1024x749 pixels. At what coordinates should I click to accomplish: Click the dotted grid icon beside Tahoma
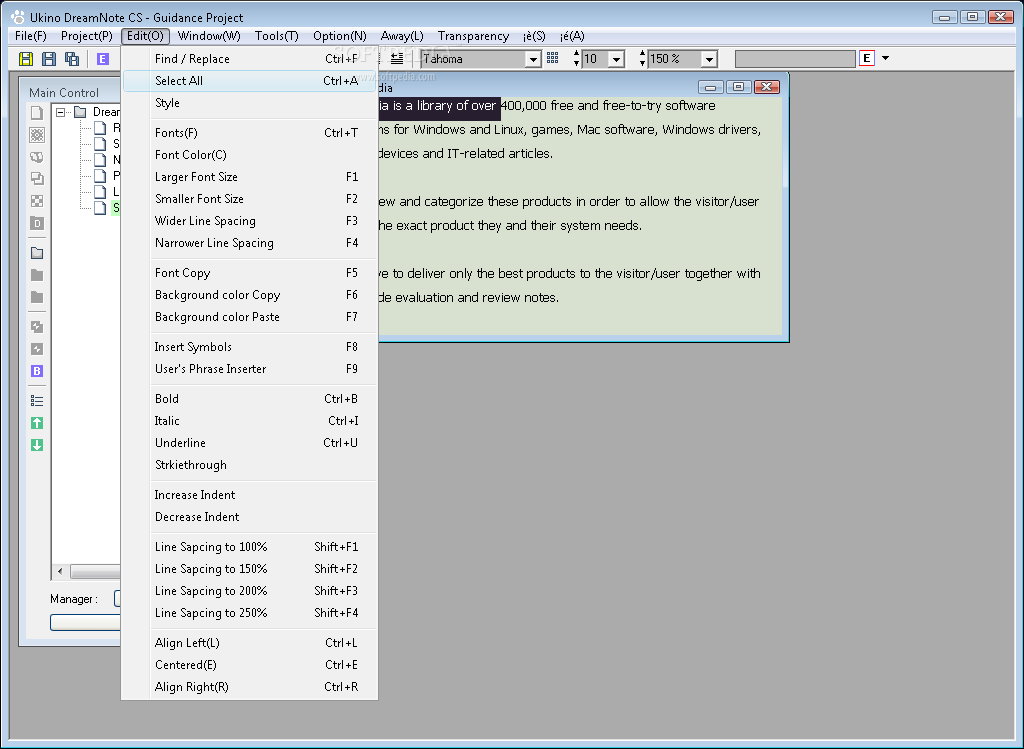click(x=552, y=58)
